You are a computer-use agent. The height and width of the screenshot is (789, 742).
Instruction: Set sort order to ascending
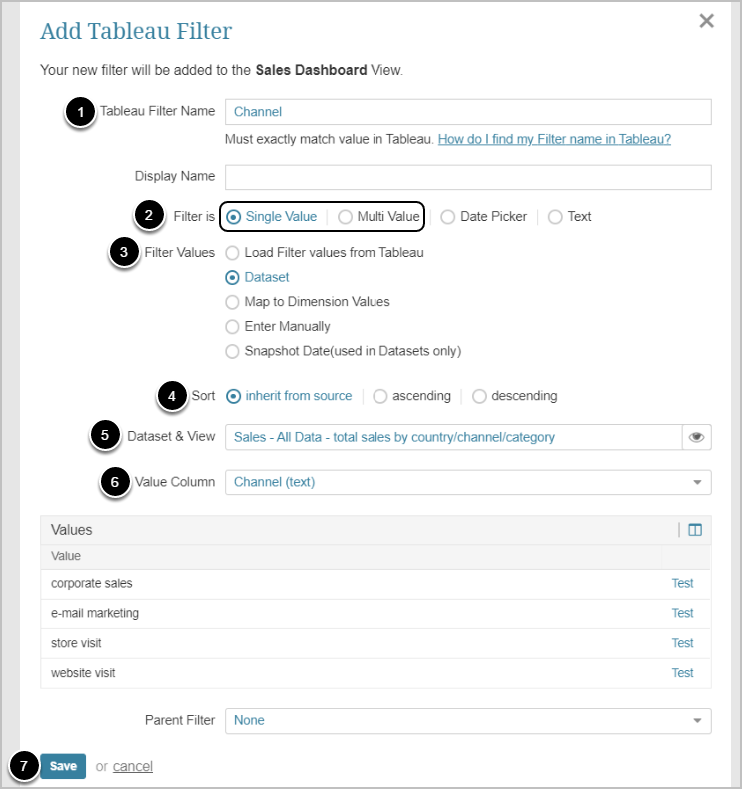[380, 396]
